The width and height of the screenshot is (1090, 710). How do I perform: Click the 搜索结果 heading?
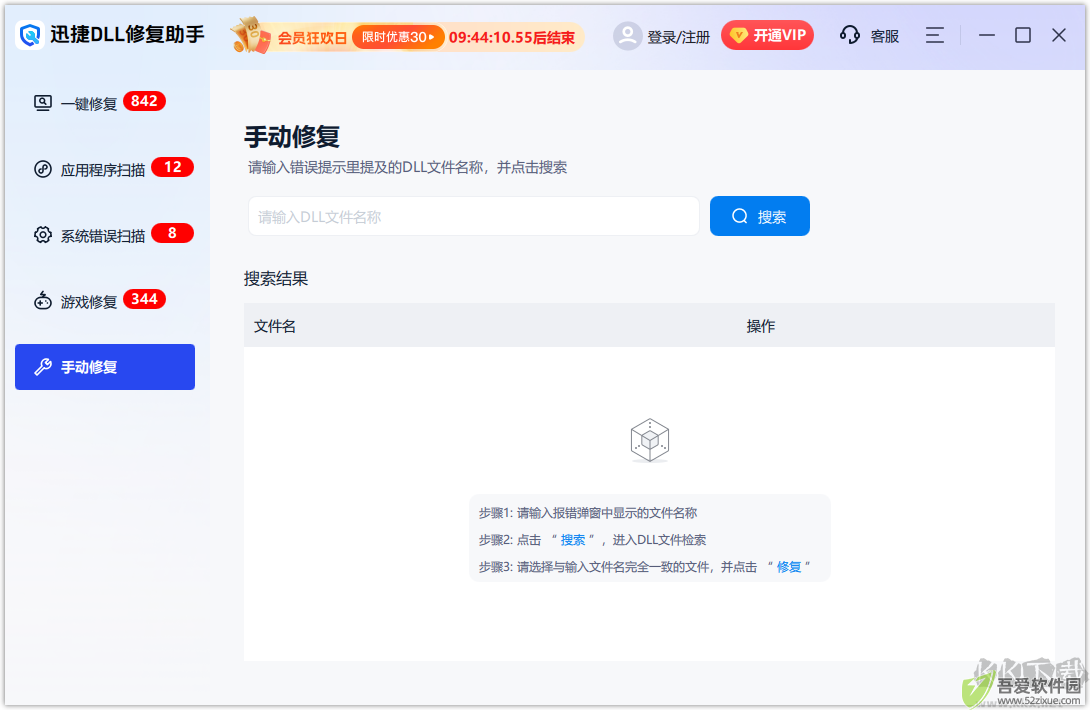click(x=276, y=279)
